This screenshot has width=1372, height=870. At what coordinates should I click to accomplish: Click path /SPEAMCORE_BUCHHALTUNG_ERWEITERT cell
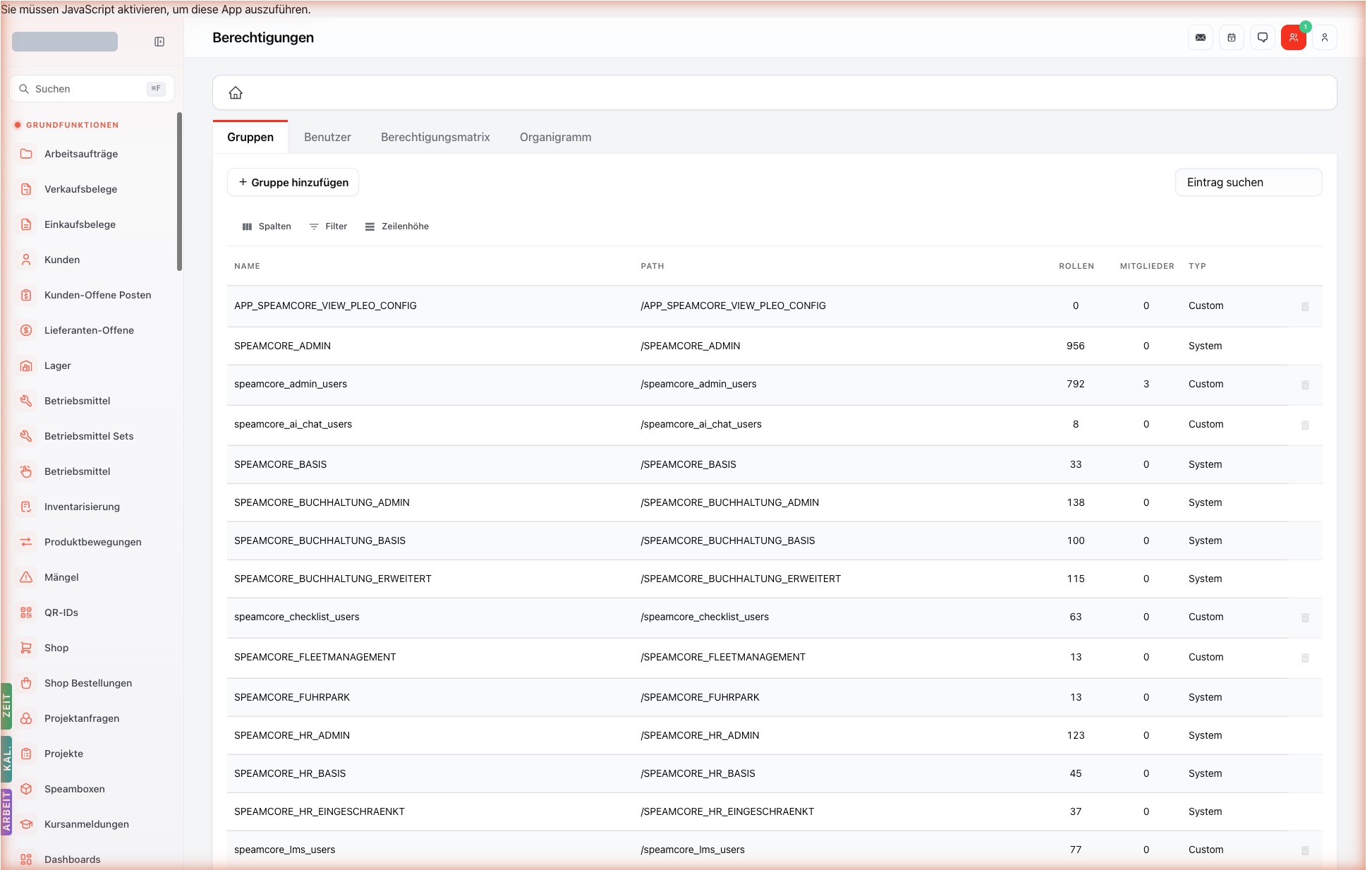[741, 579]
